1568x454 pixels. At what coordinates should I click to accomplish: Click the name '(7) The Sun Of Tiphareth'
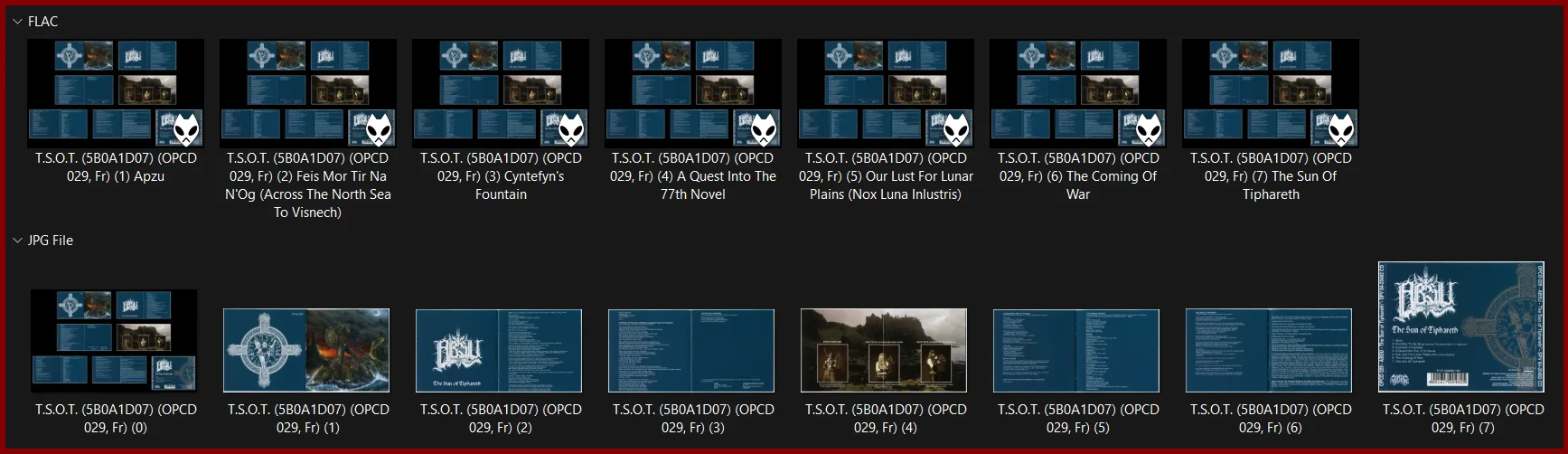[1271, 176]
